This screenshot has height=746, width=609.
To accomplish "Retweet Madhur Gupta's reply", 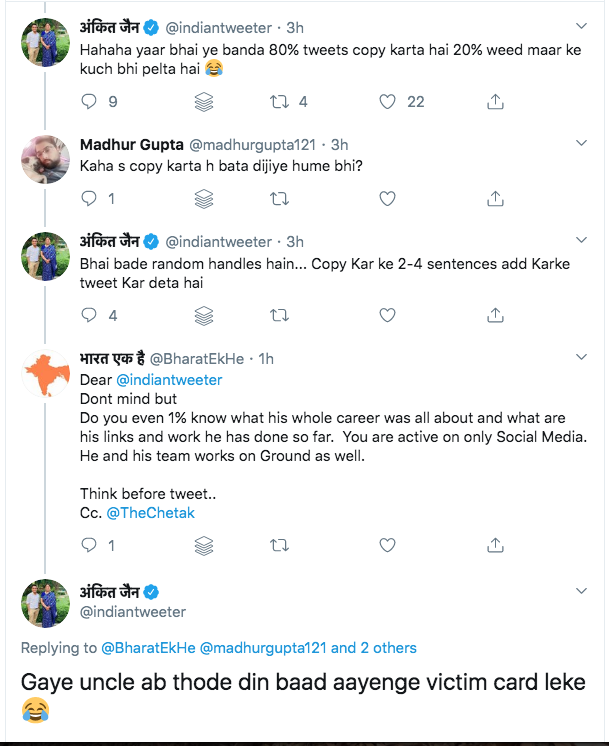I will coord(281,199).
